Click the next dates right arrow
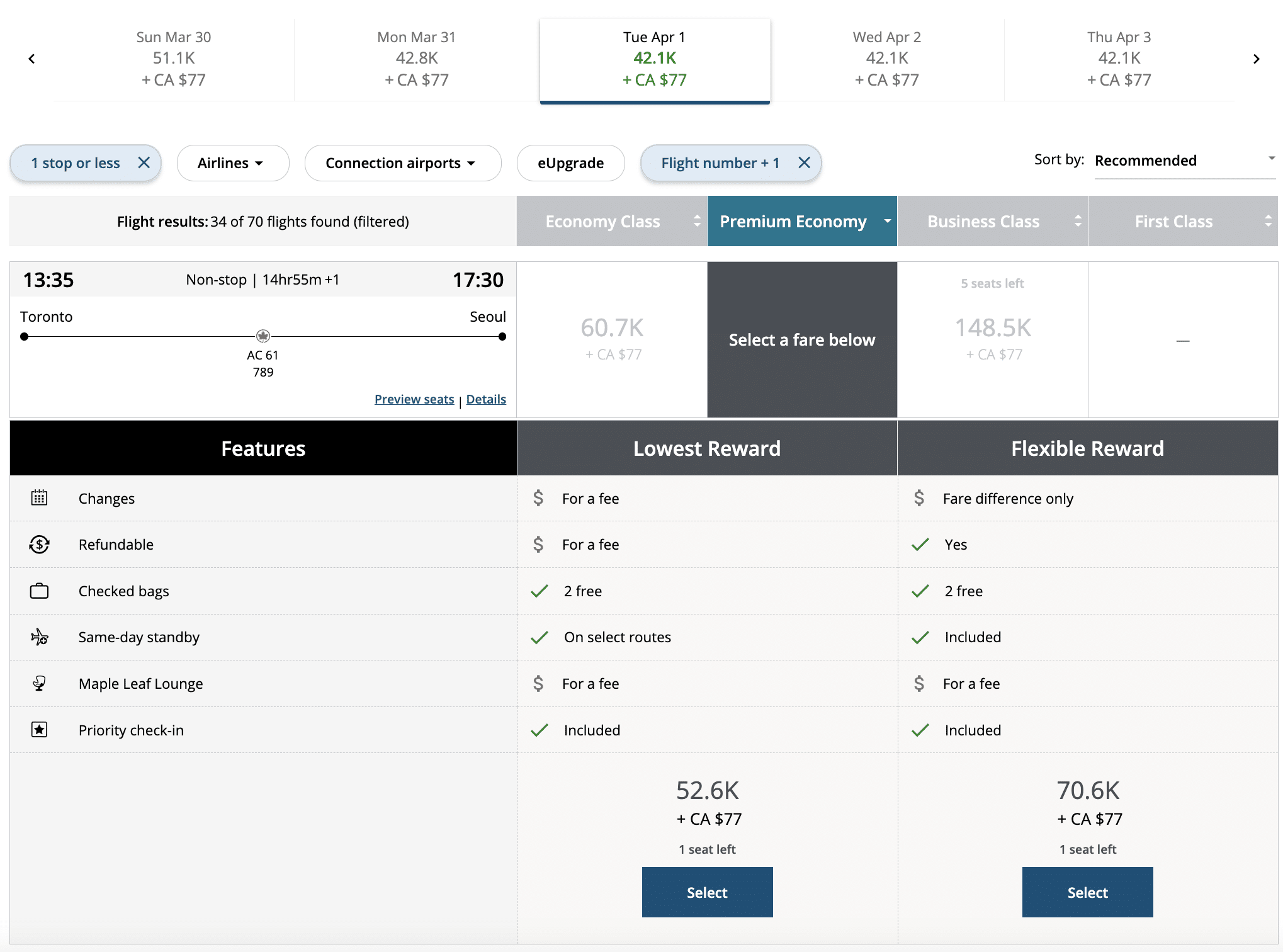 1256,59
